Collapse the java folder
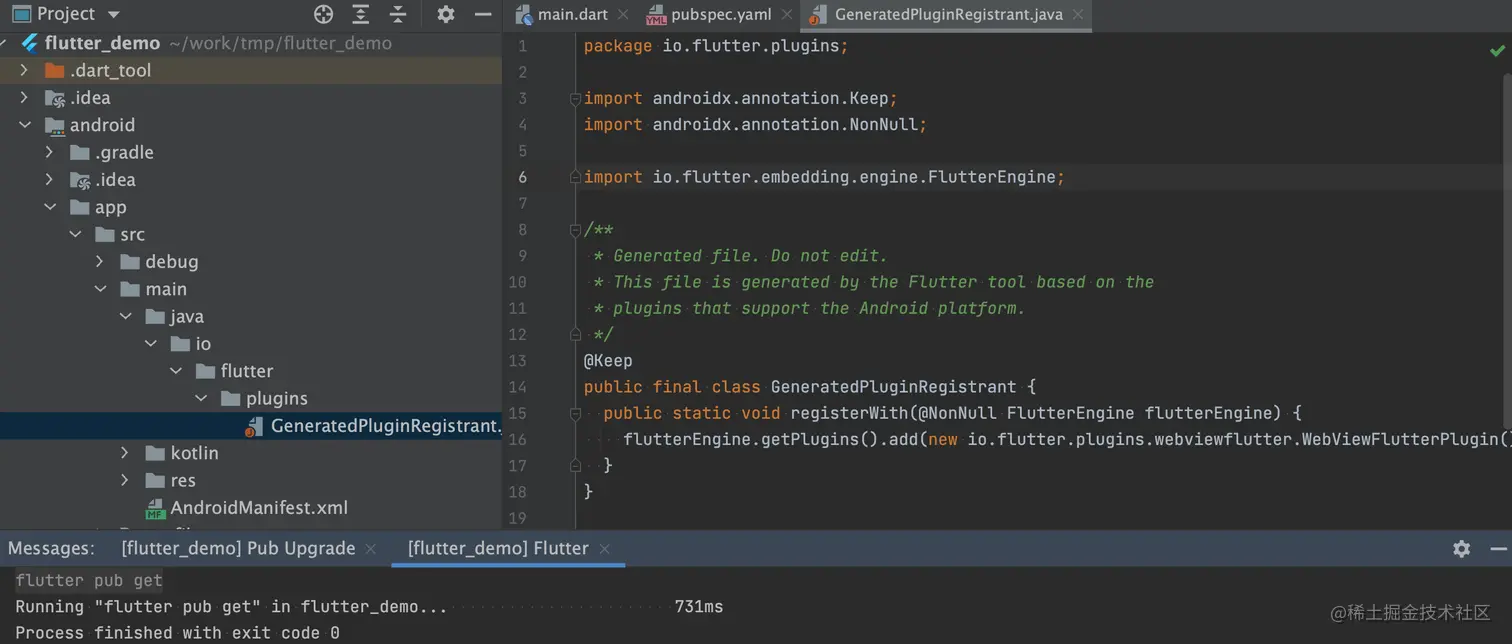1512x644 pixels. point(125,316)
